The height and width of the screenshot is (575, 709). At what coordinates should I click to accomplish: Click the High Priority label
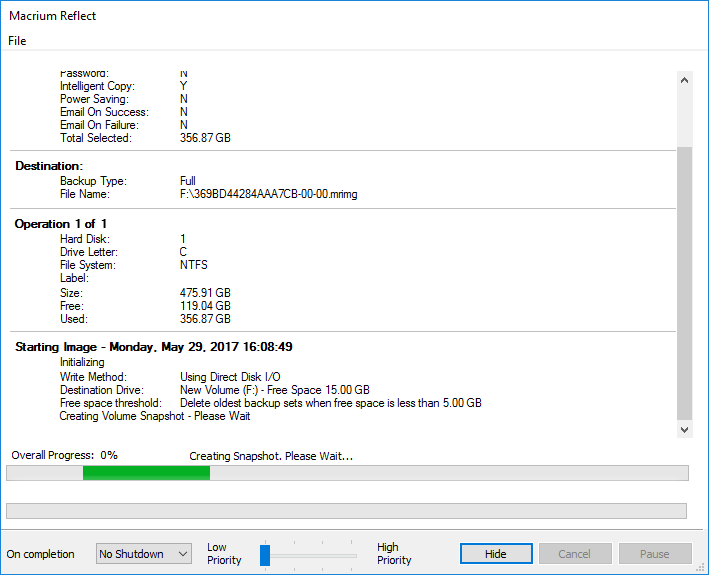click(x=394, y=554)
